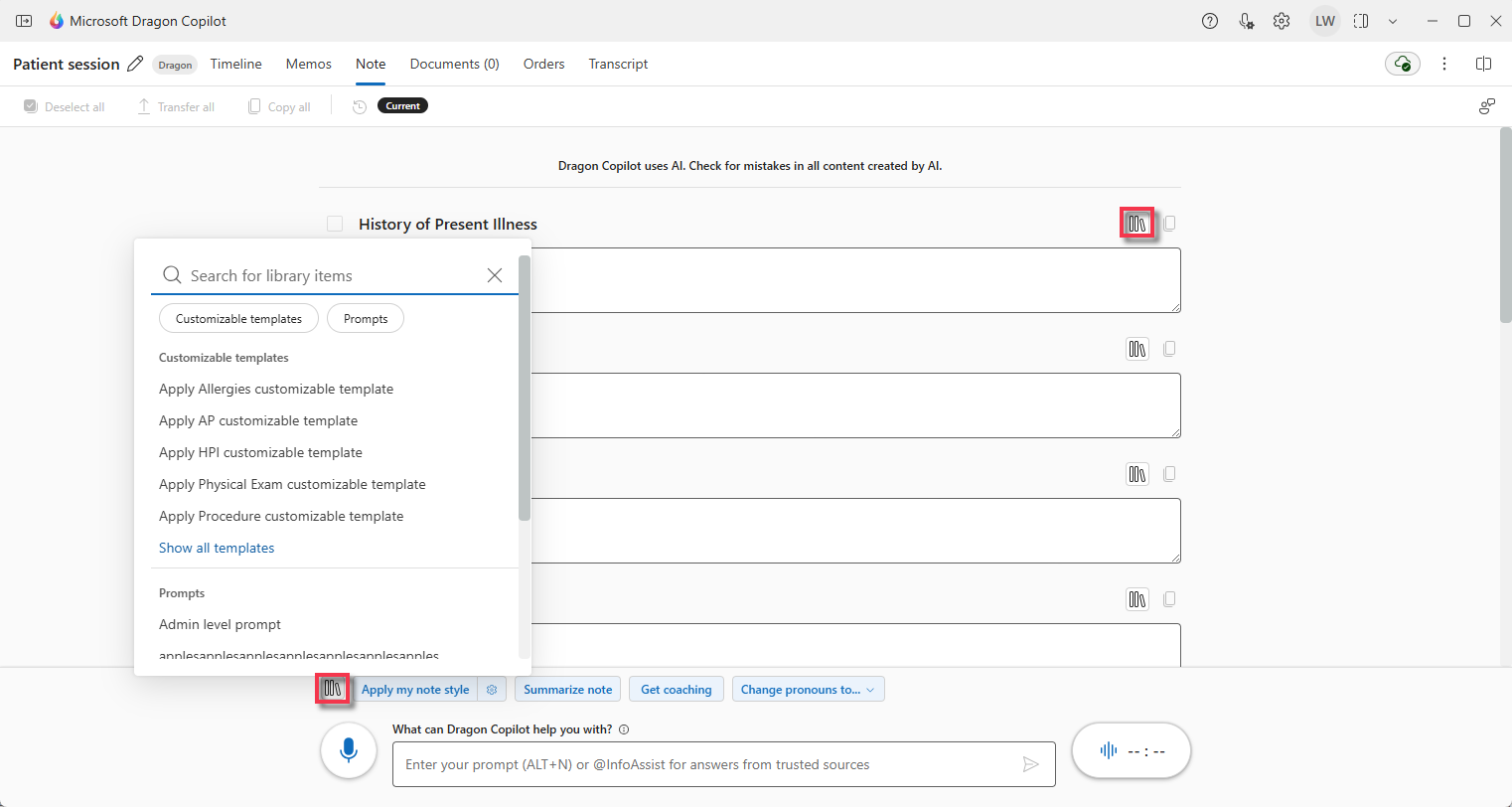Screen dimensions: 1512x807
Task: Start dictation with the round microphone button
Action: tap(349, 750)
